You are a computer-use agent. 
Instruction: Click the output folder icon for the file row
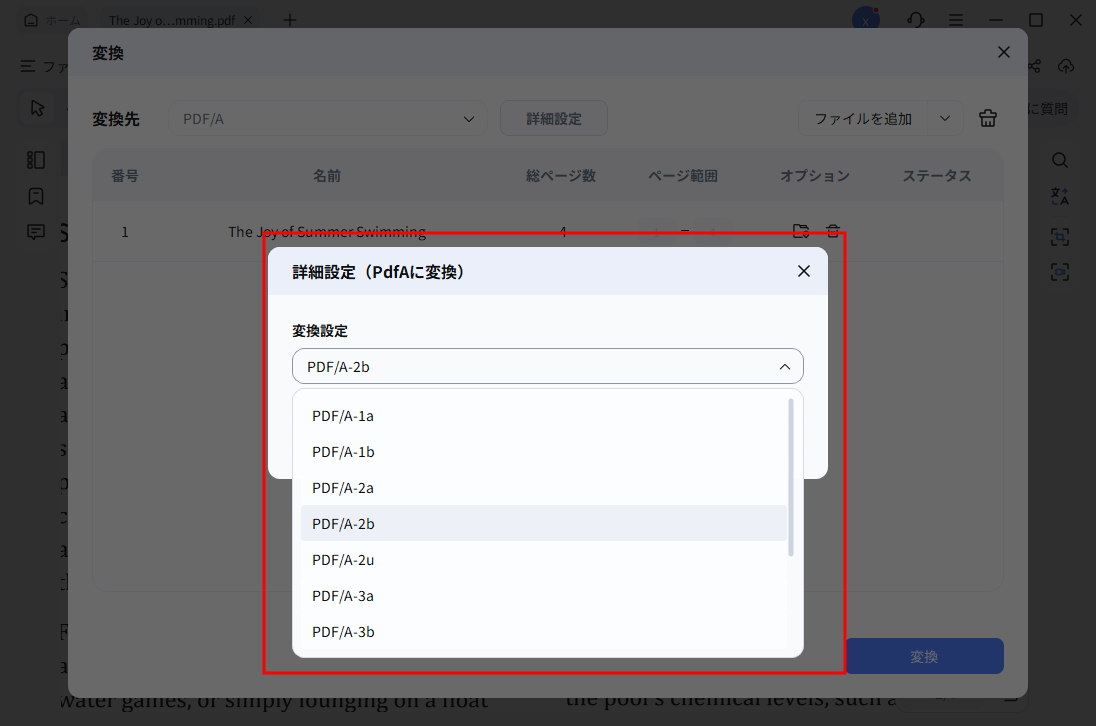[x=800, y=231]
